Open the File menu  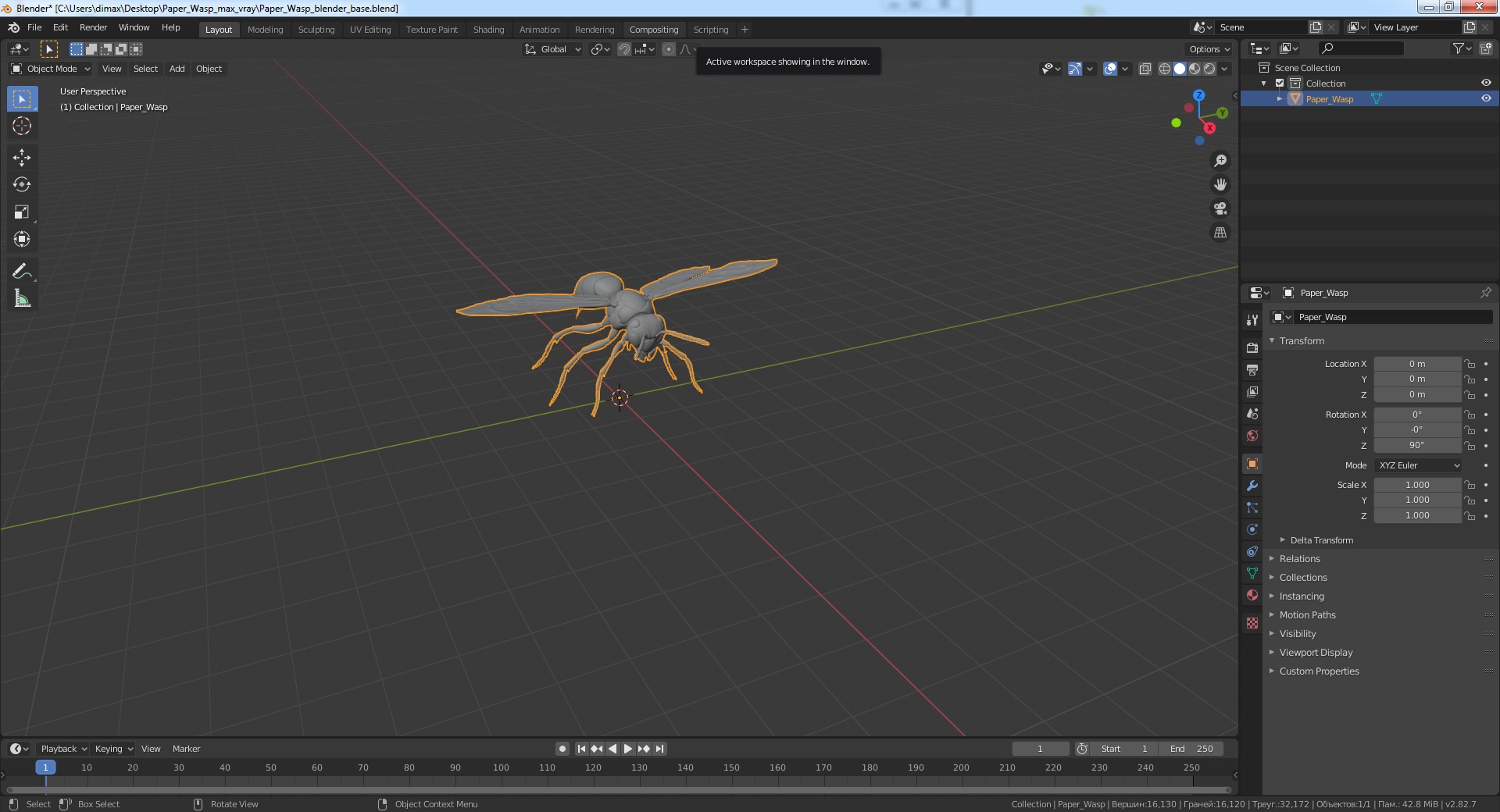[34, 27]
